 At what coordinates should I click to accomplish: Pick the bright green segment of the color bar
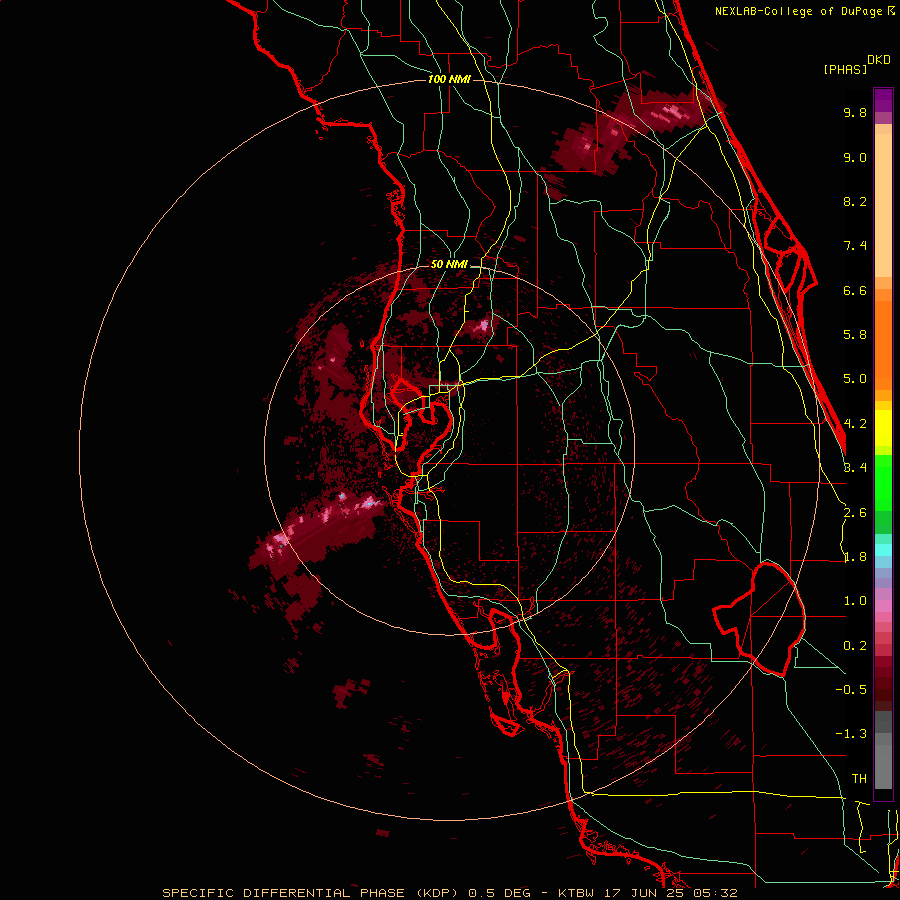pyautogui.click(x=883, y=482)
